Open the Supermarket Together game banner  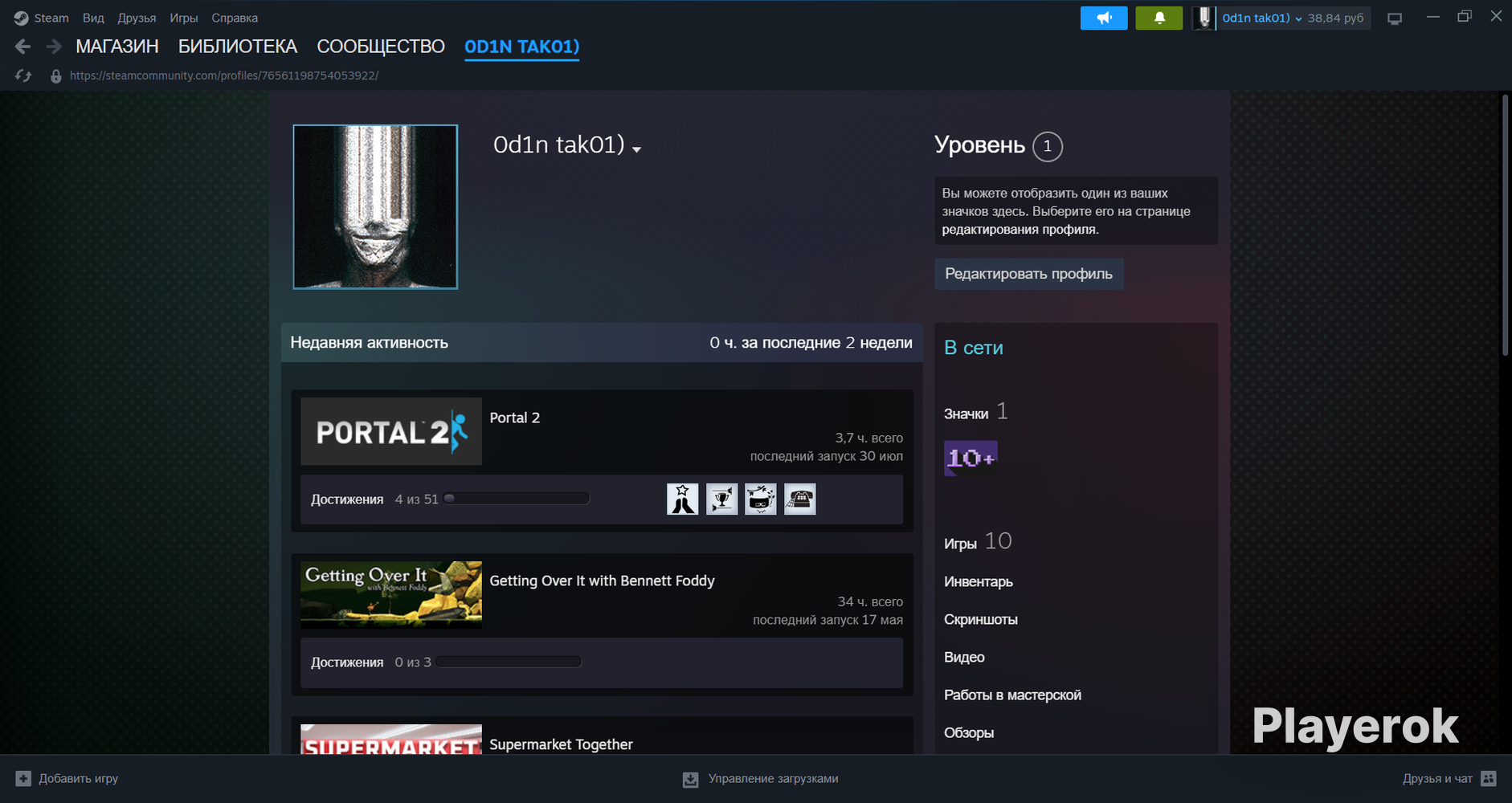point(391,740)
